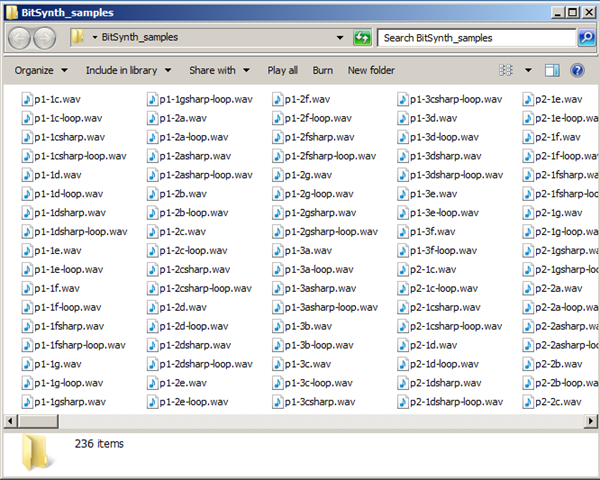Select file p1-2fsharp-loop.wav
The width and height of the screenshot is (600, 480).
[x=324, y=156]
